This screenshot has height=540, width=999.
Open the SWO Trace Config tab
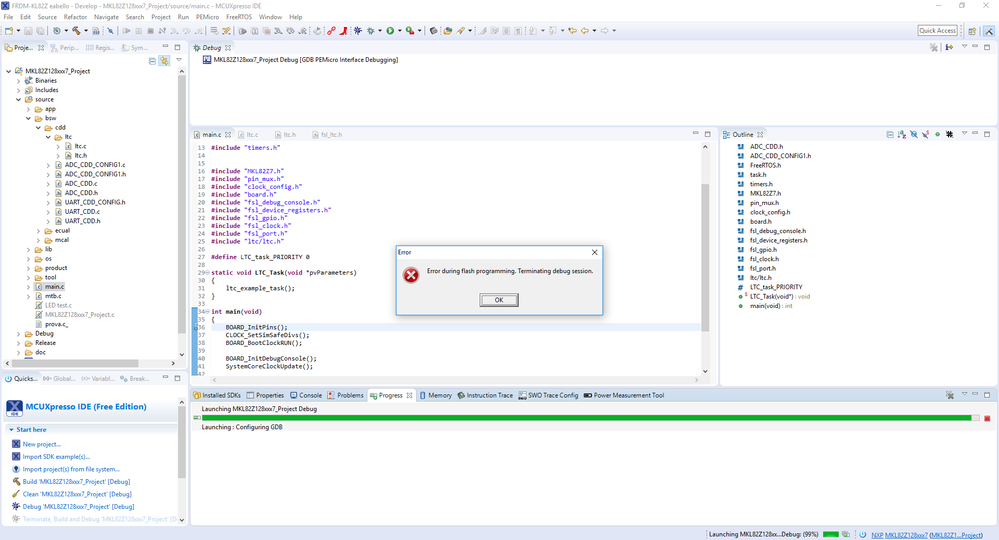pyautogui.click(x=548, y=395)
